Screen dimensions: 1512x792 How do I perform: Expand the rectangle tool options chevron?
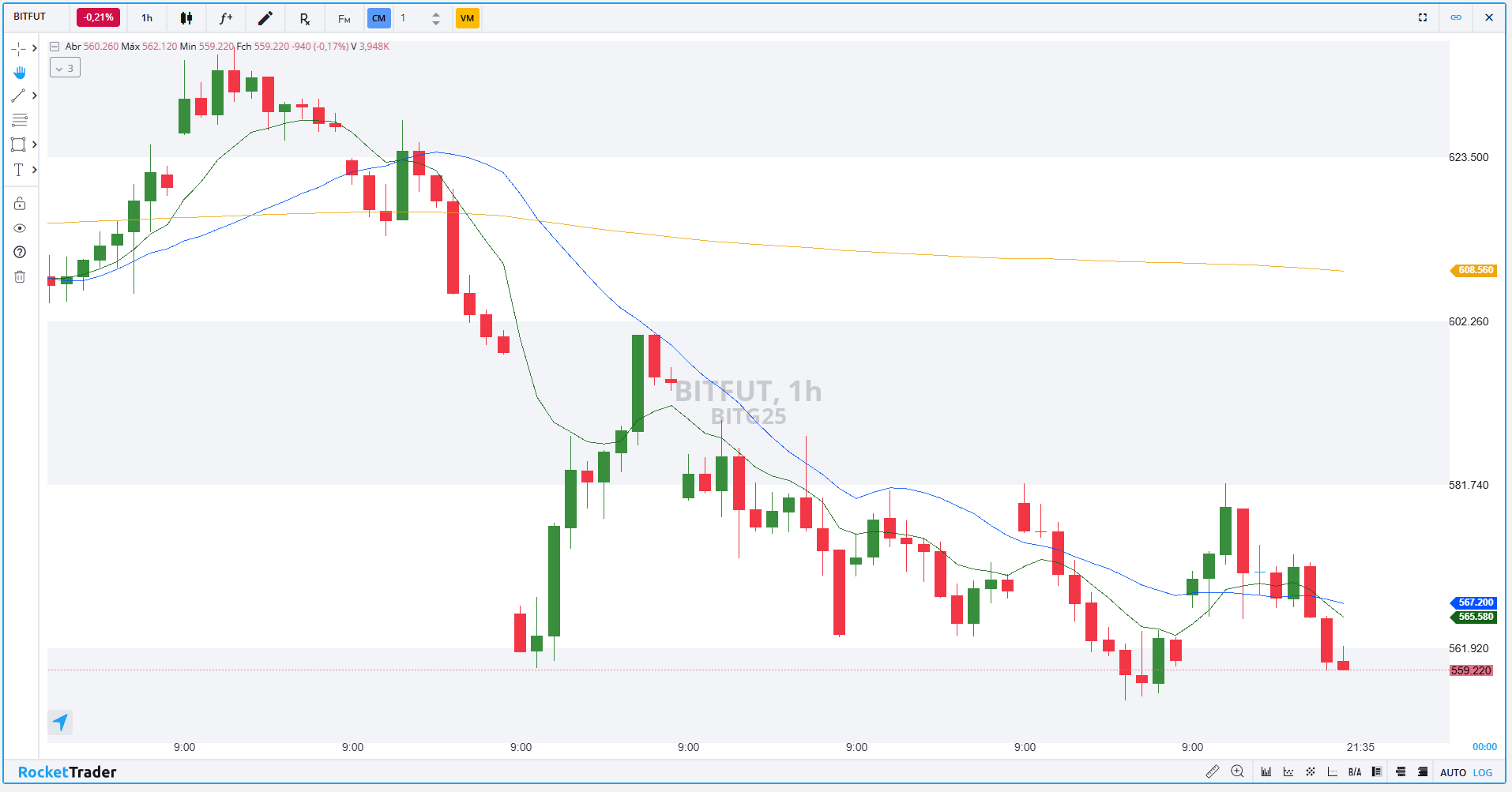point(34,145)
